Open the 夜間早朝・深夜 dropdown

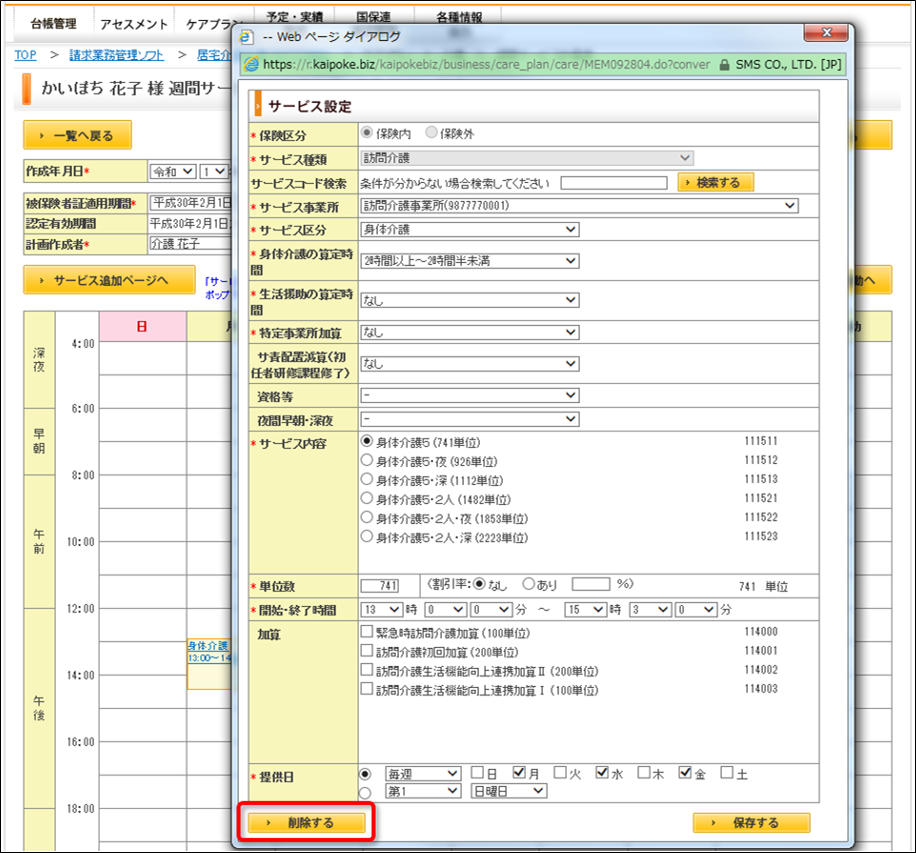[470, 419]
